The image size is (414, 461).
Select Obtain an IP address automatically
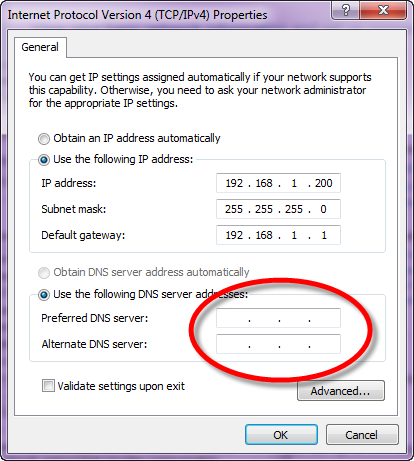coord(44,139)
